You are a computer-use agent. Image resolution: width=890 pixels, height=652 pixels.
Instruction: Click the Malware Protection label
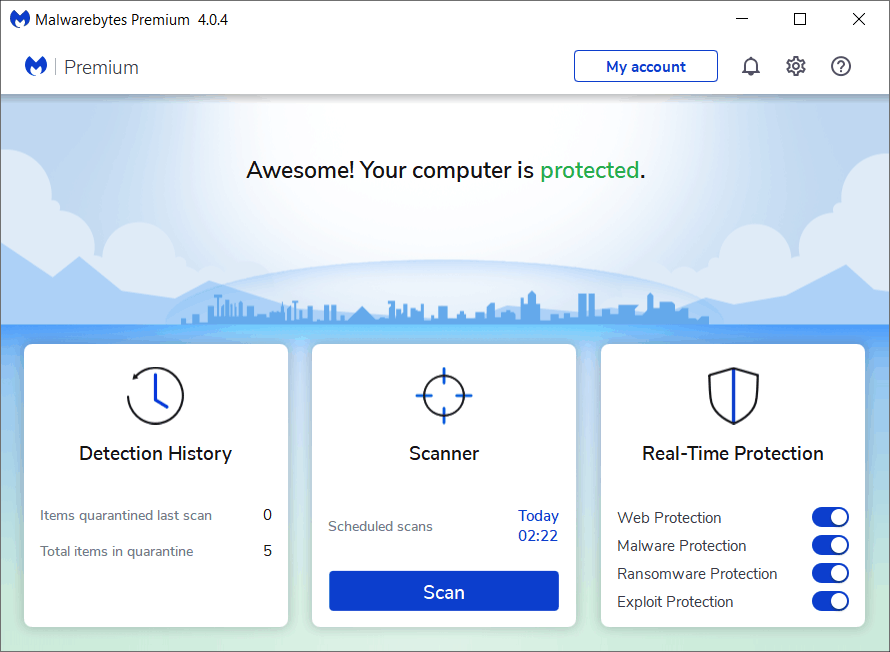click(682, 546)
